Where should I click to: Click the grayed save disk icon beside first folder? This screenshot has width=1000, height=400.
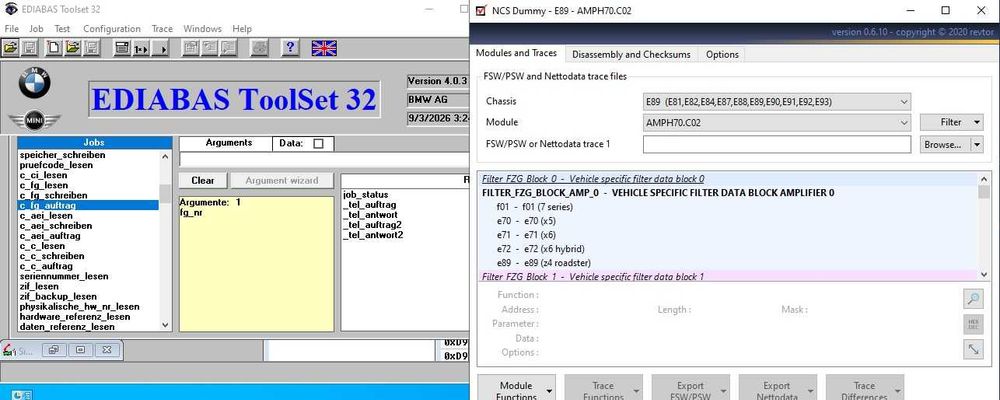tap(29, 48)
